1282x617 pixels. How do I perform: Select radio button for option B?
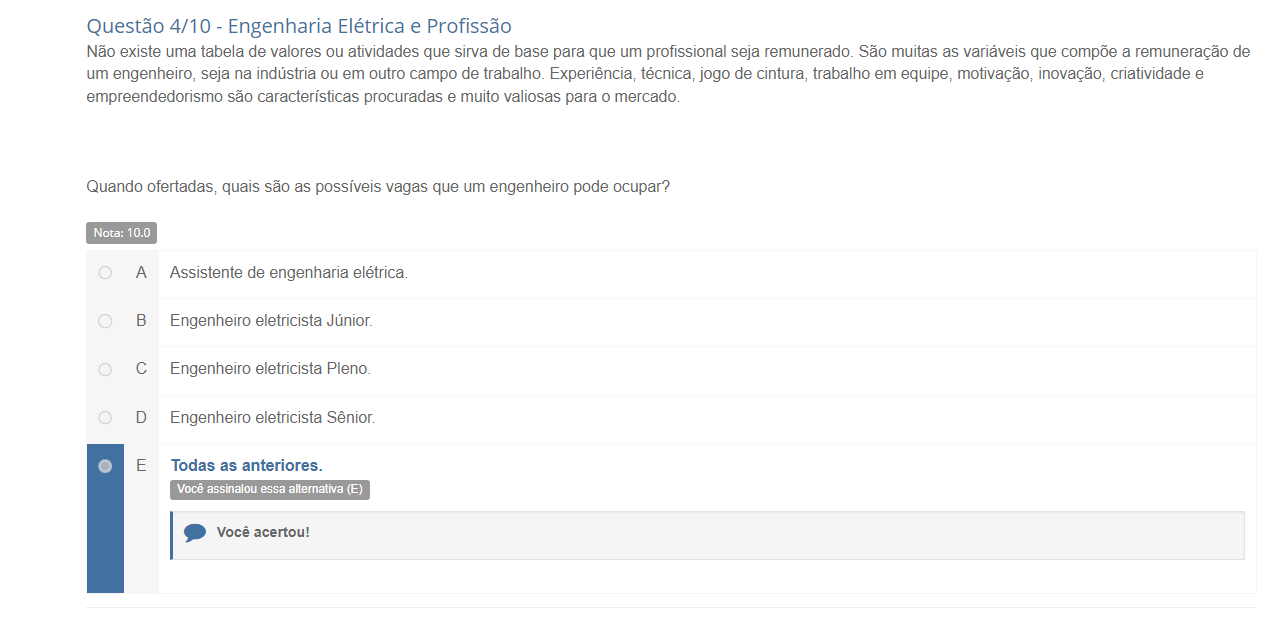105,321
